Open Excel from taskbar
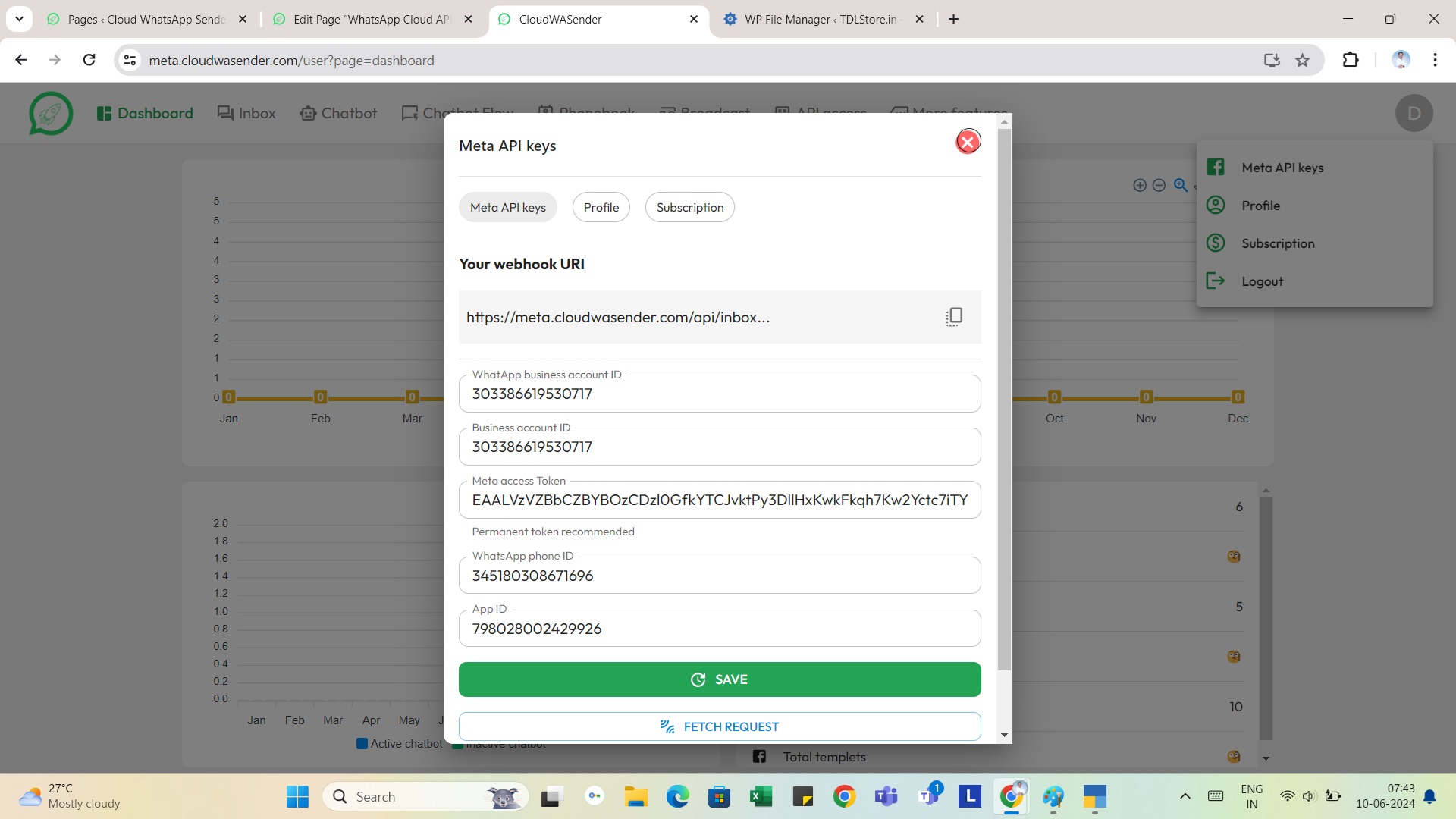1456x819 pixels. 761,797
